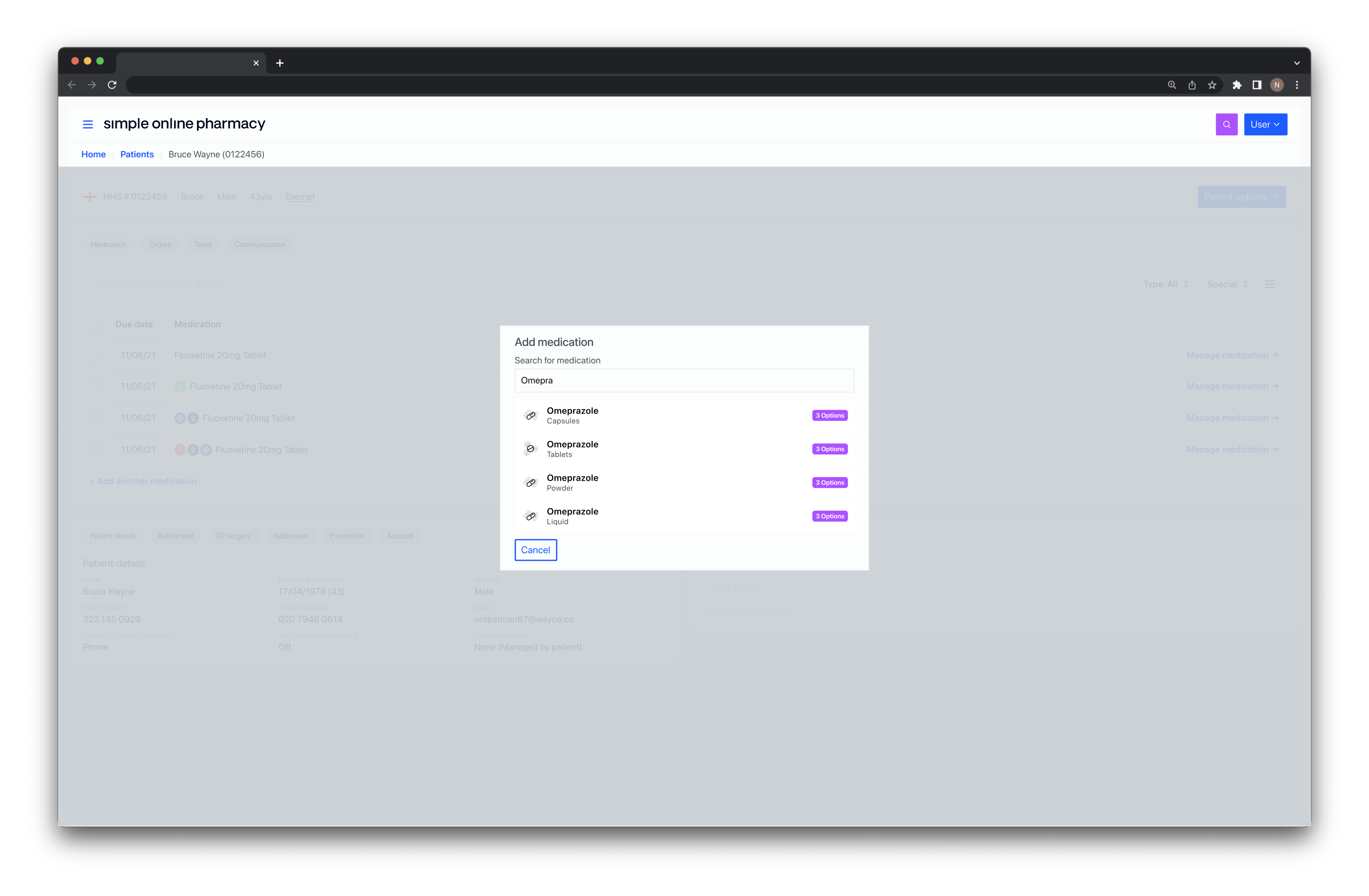The height and width of the screenshot is (896, 1369).
Task: Open the browser profile avatar N
Action: point(1277,85)
